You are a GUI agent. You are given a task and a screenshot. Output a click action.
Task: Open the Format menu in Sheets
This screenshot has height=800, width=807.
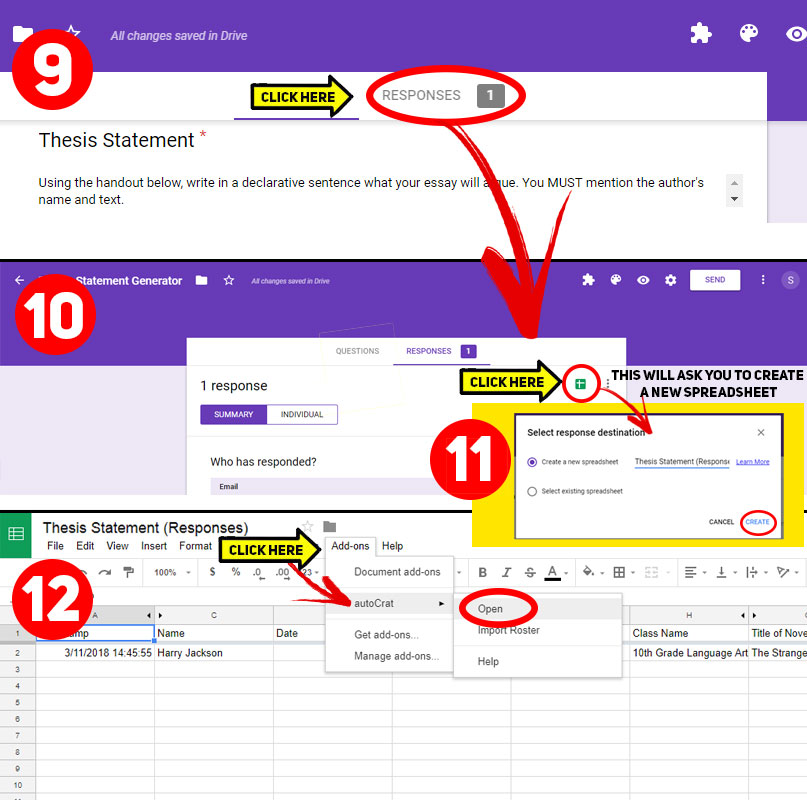pyautogui.click(x=195, y=546)
